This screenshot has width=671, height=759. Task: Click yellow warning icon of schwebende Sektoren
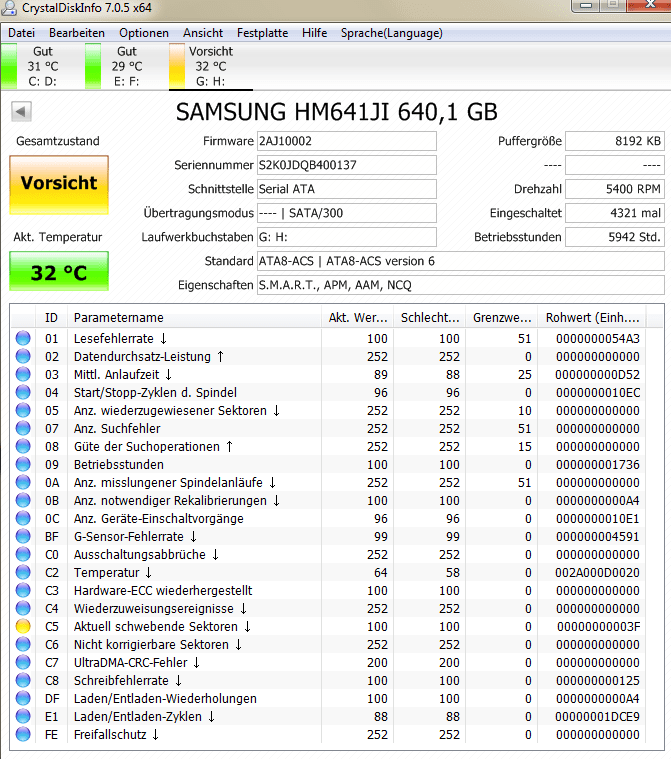point(23,626)
